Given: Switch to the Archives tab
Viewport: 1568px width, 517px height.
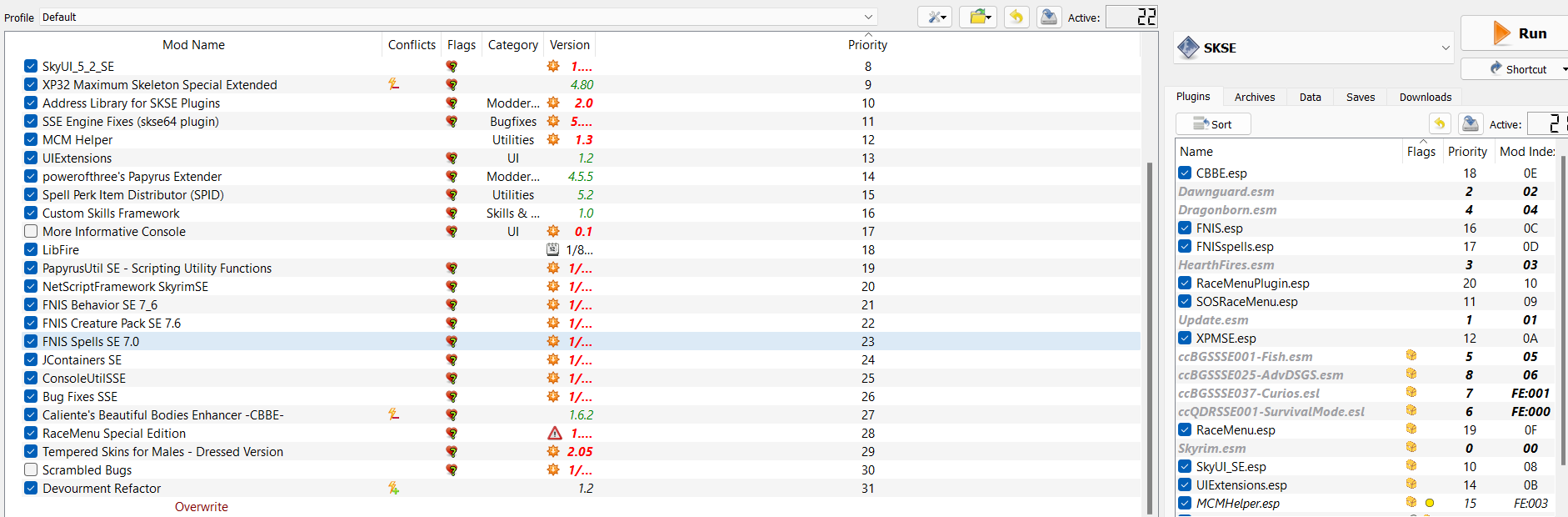Looking at the screenshot, I should [x=1254, y=97].
